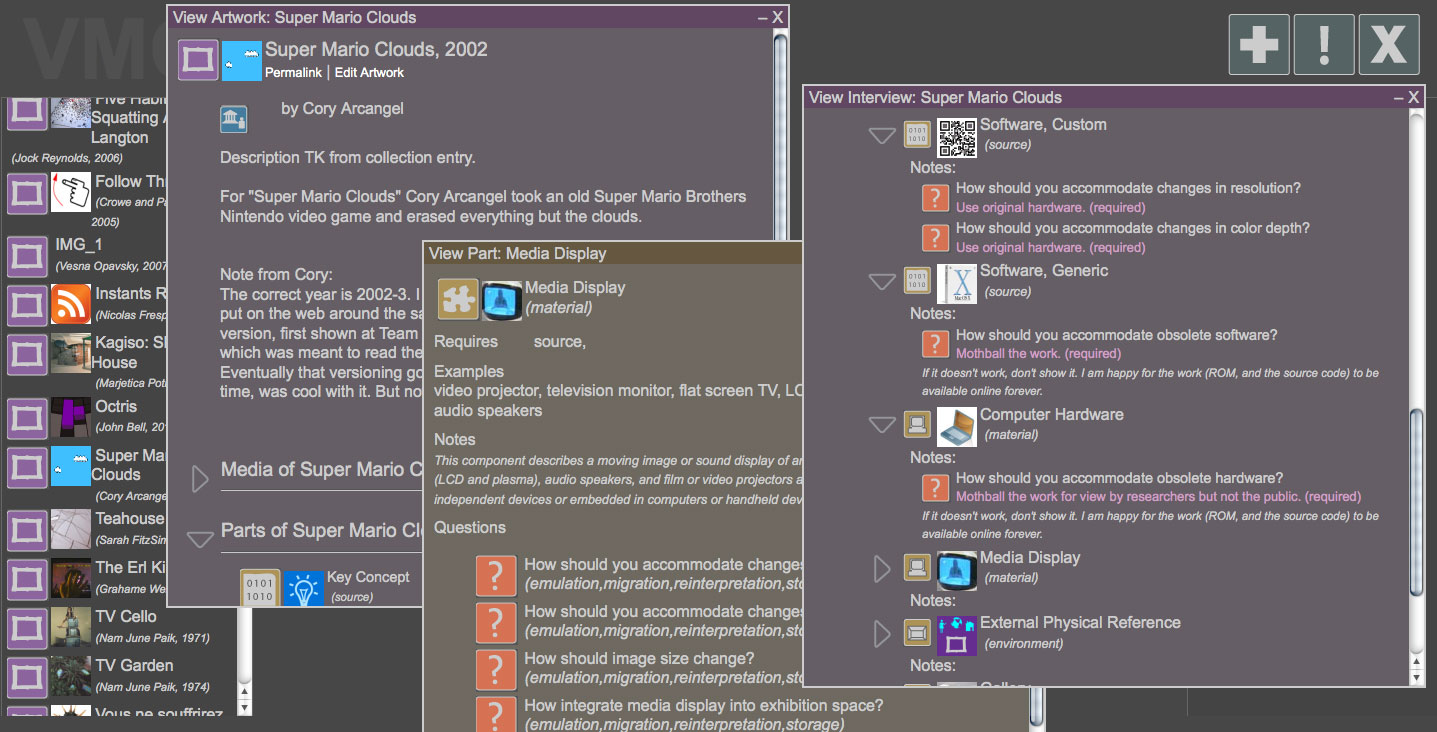Select 'IMG_1' in the artwork list
1437x732 pixels.
(79, 244)
